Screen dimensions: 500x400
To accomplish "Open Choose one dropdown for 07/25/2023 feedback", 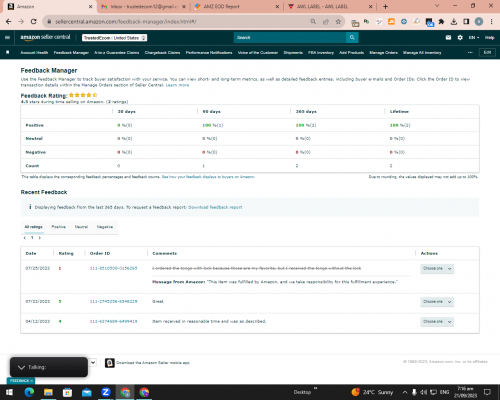I will pyautogui.click(x=437, y=269).
